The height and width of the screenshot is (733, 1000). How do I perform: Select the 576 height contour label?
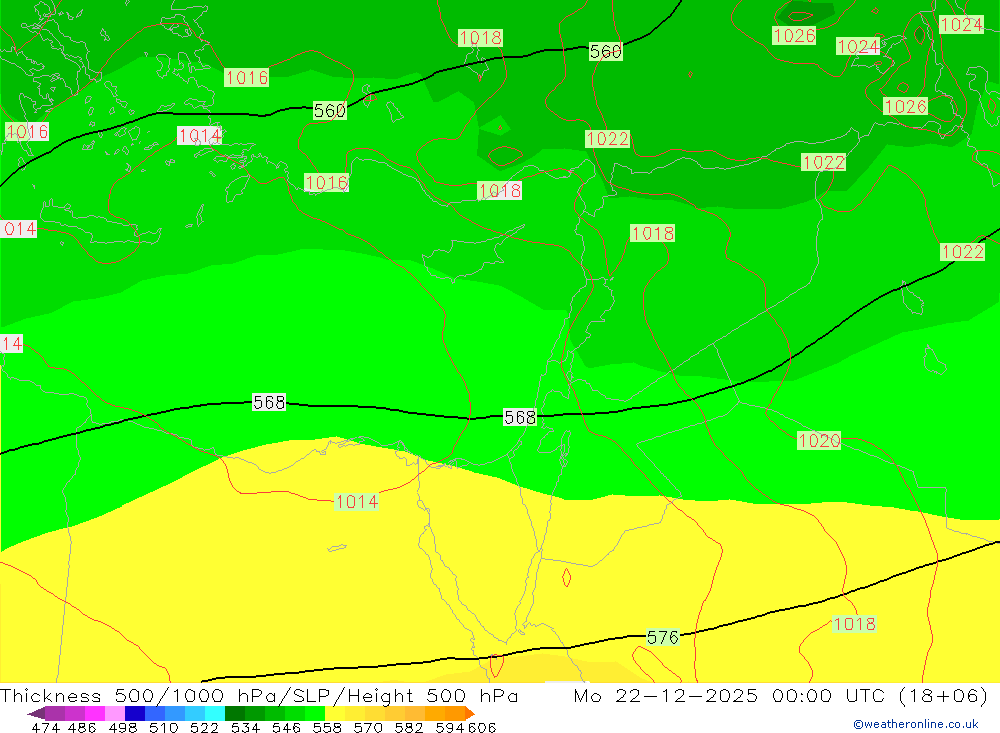pyautogui.click(x=663, y=637)
